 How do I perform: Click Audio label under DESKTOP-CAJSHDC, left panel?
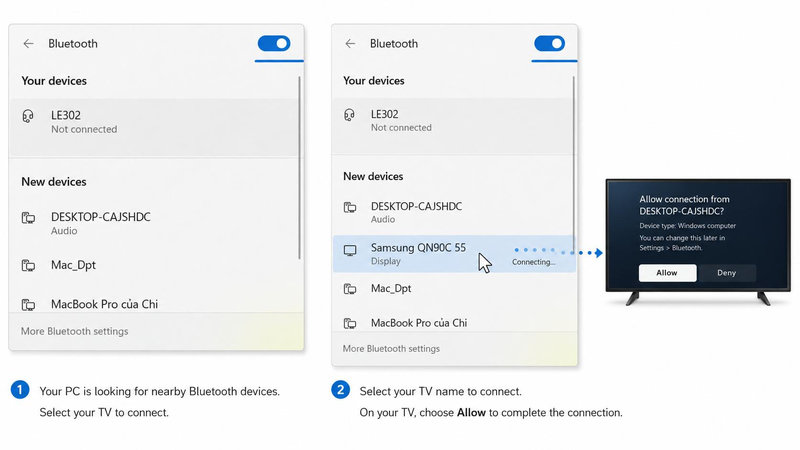[64, 231]
